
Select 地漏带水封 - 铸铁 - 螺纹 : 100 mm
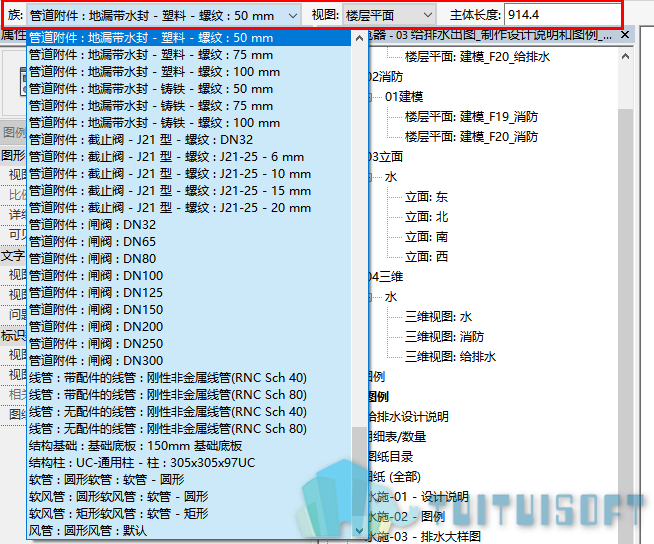pos(189,123)
